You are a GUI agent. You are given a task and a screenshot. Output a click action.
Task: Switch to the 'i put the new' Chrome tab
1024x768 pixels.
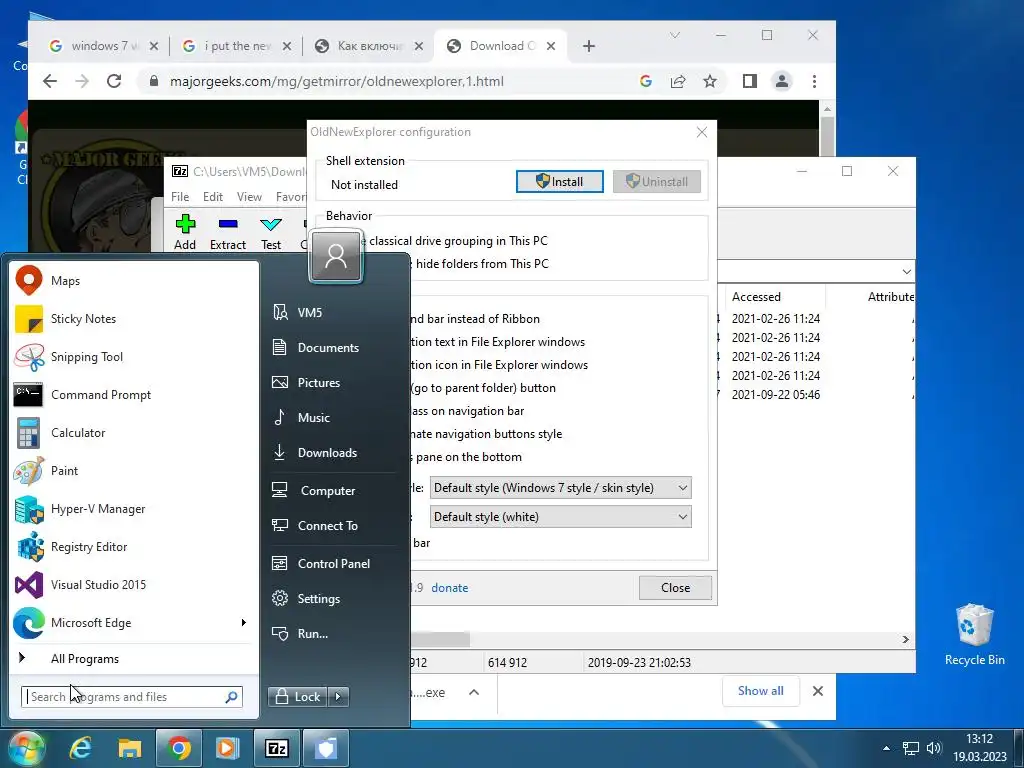click(x=237, y=46)
